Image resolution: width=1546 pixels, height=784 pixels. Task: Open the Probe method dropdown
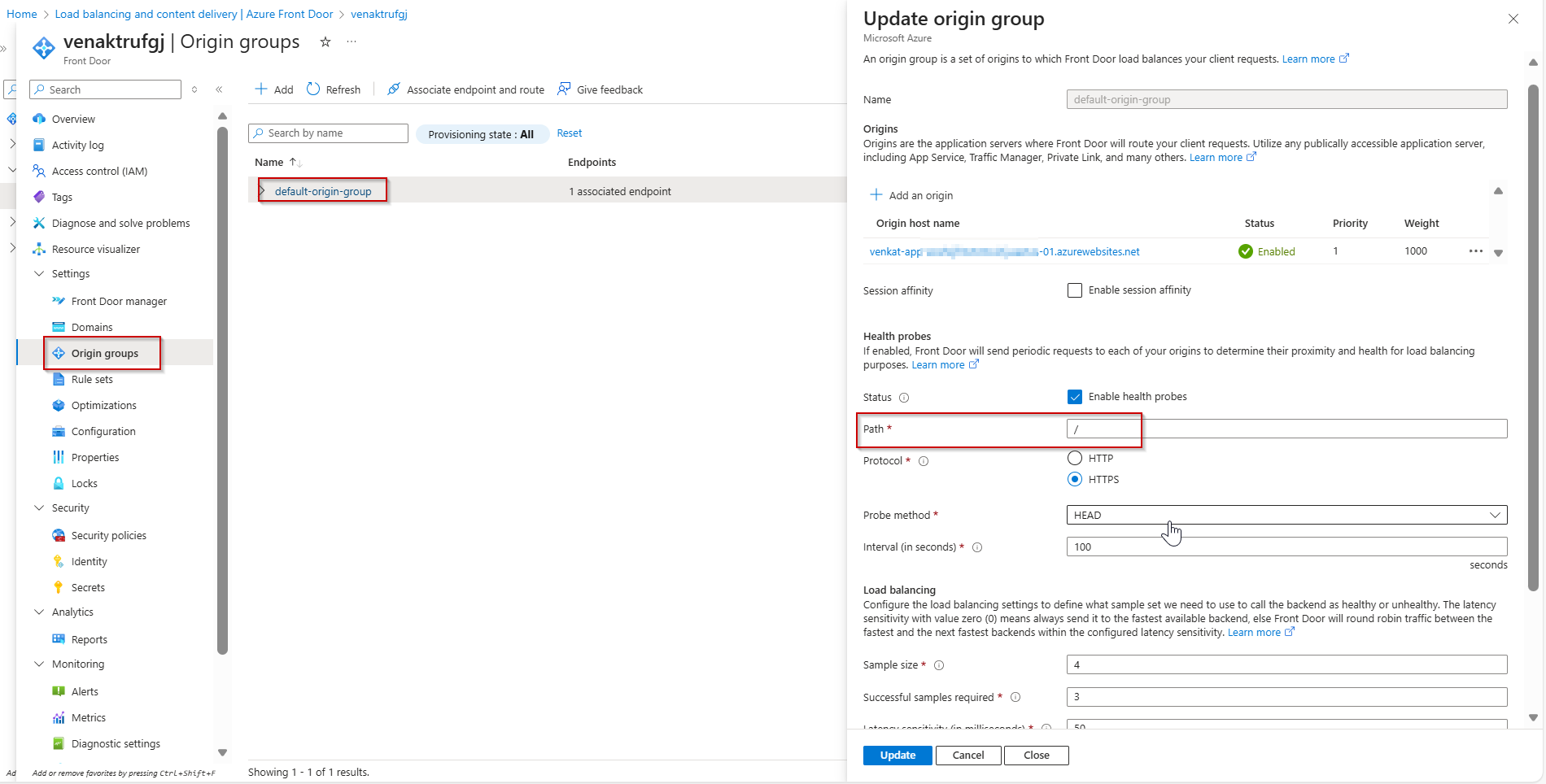[1286, 515]
